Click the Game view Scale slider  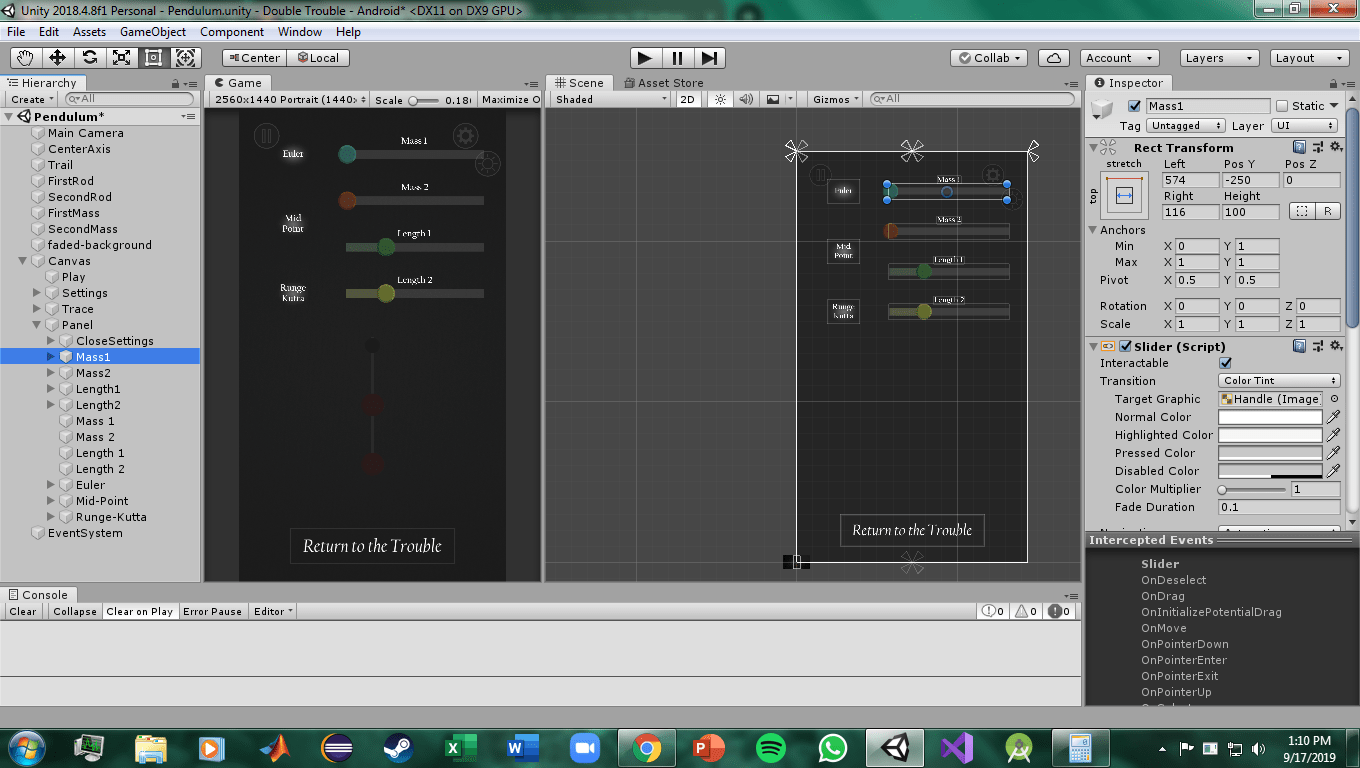tap(423, 100)
